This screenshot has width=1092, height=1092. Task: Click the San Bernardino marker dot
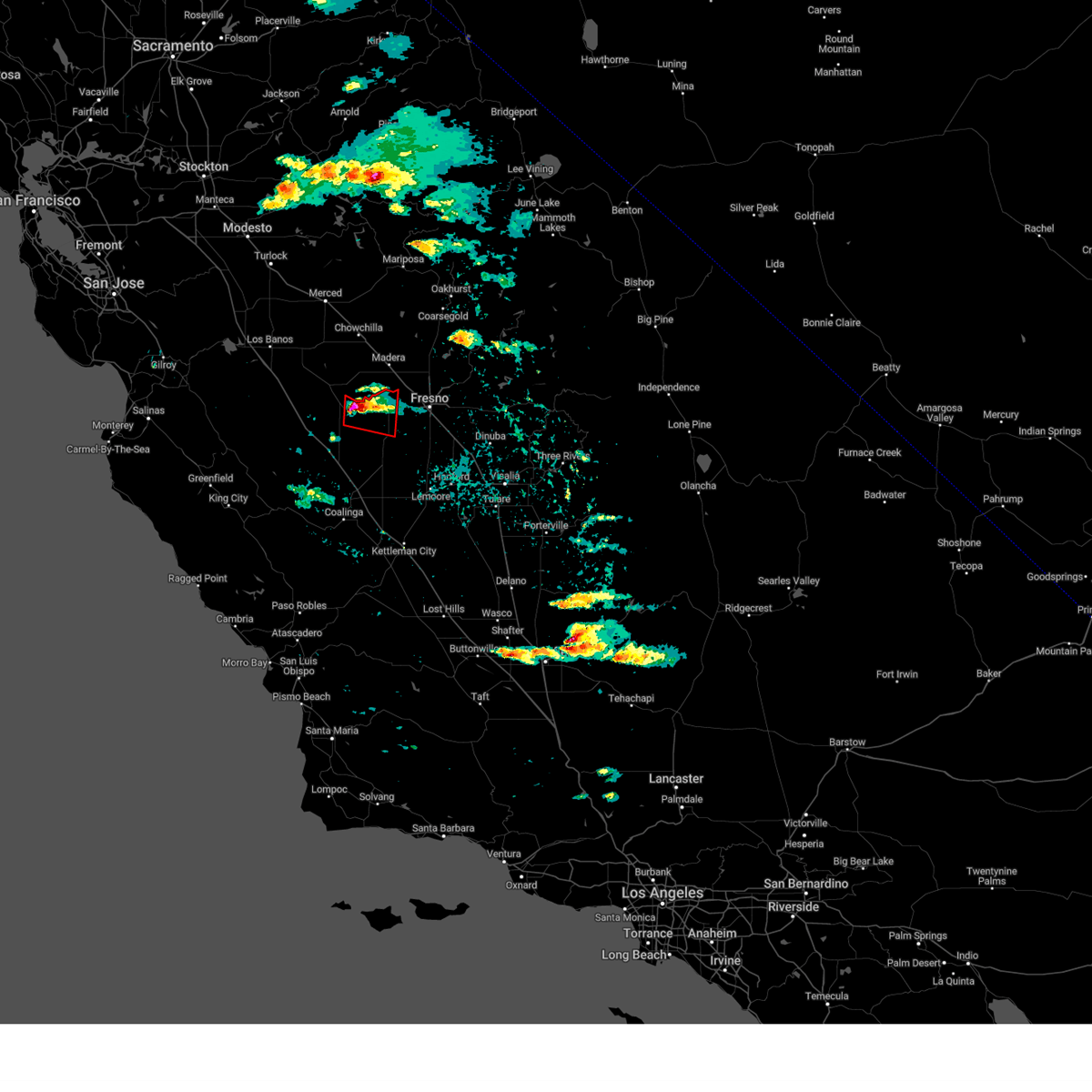pos(806,893)
